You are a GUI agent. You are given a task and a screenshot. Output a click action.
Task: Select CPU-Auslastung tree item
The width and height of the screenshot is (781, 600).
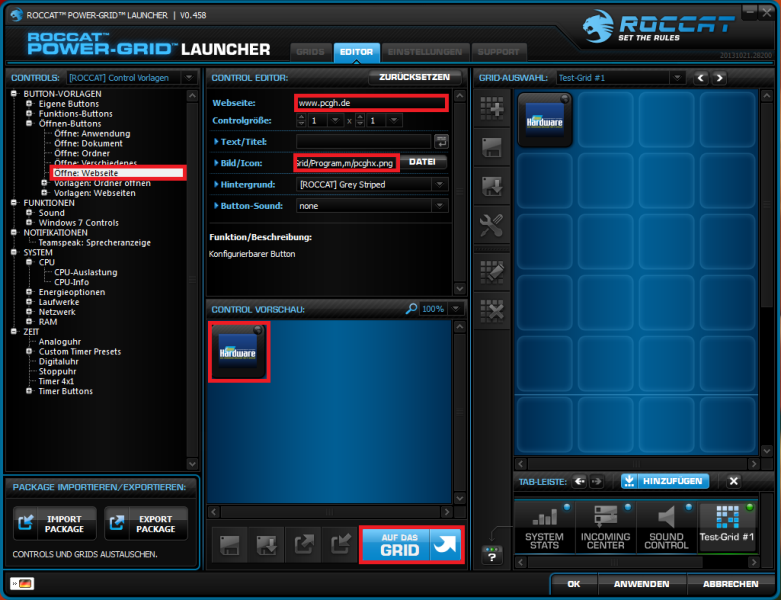pyautogui.click(x=86, y=272)
